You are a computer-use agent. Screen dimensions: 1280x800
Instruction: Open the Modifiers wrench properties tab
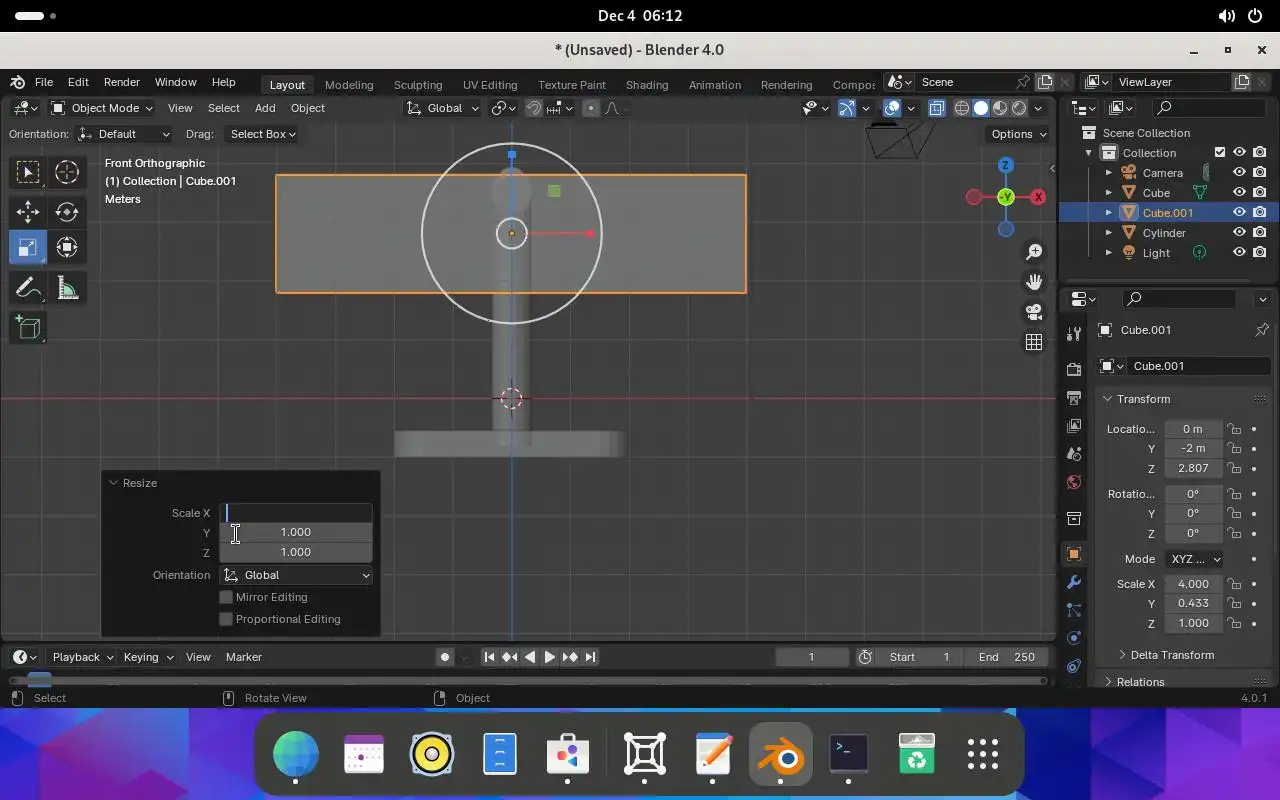[x=1074, y=582]
